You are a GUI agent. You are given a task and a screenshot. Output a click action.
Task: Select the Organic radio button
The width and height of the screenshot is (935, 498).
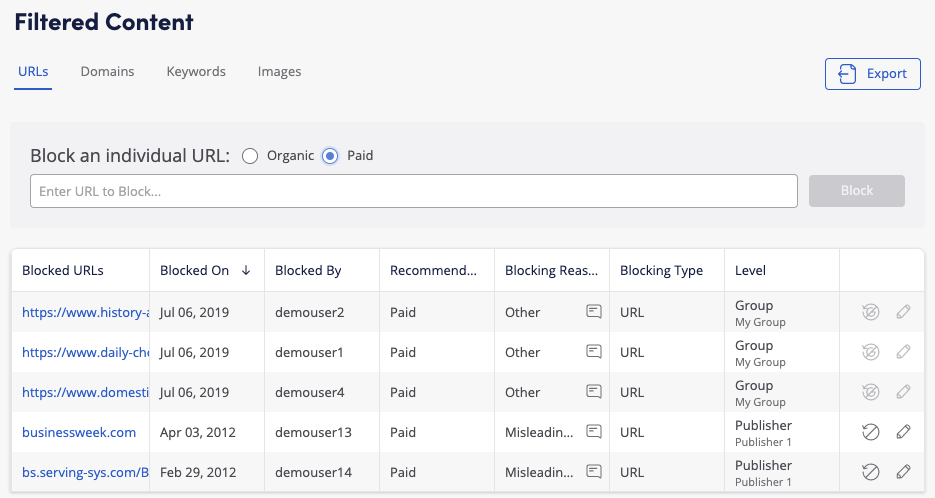250,156
